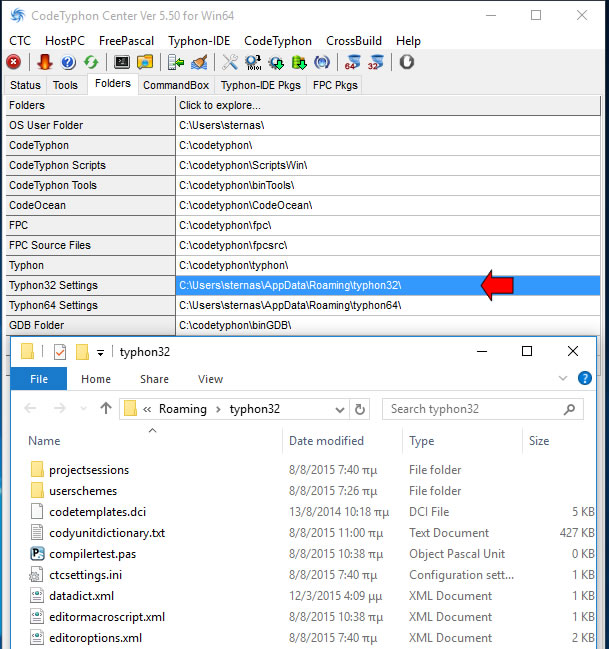This screenshot has width=609, height=649.
Task: Click the folder explorer toolbar icon
Action: [145, 62]
